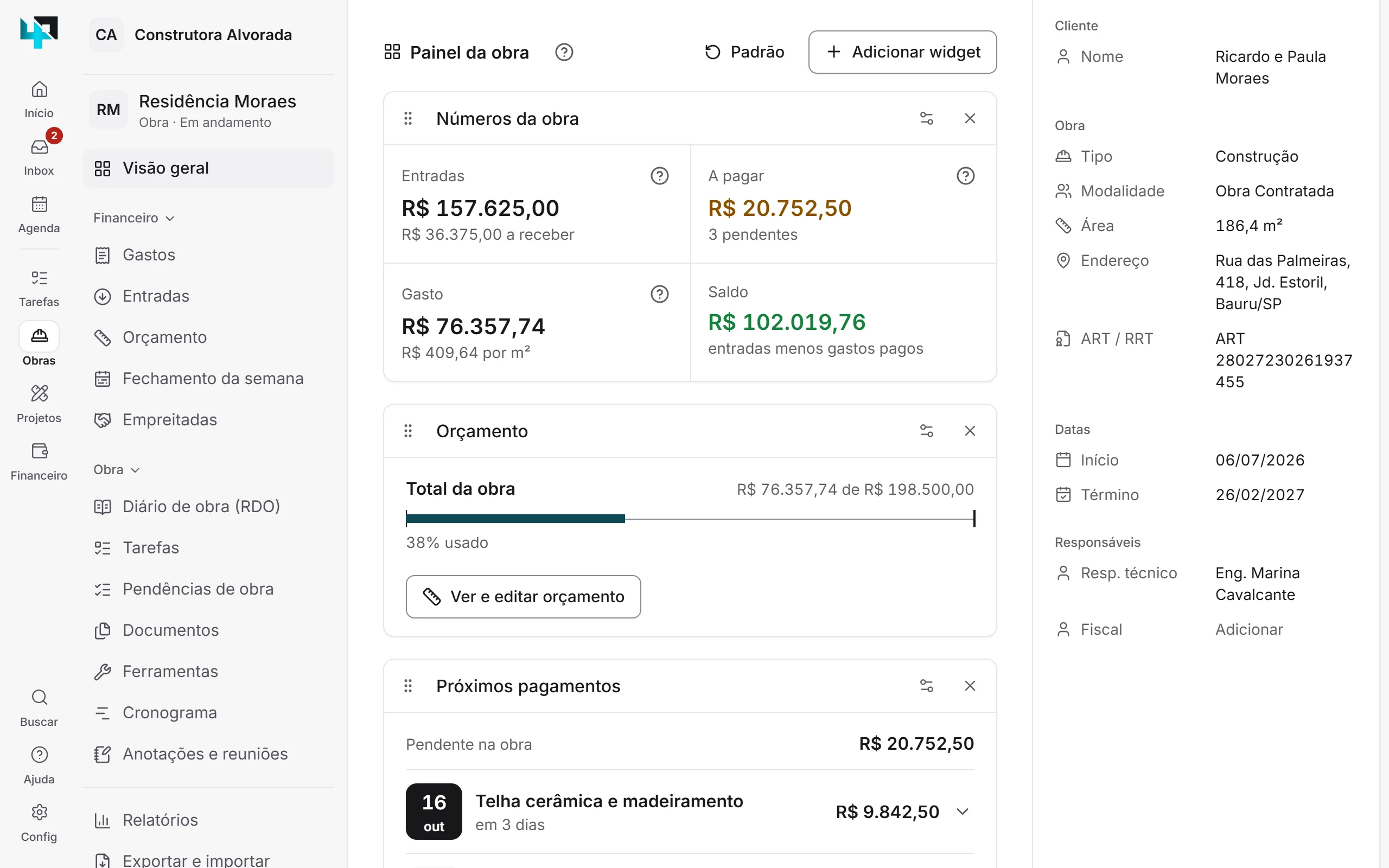Image resolution: width=1389 pixels, height=868 pixels.
Task: Click the Rua das Palmeiras address
Action: pos(1282,282)
